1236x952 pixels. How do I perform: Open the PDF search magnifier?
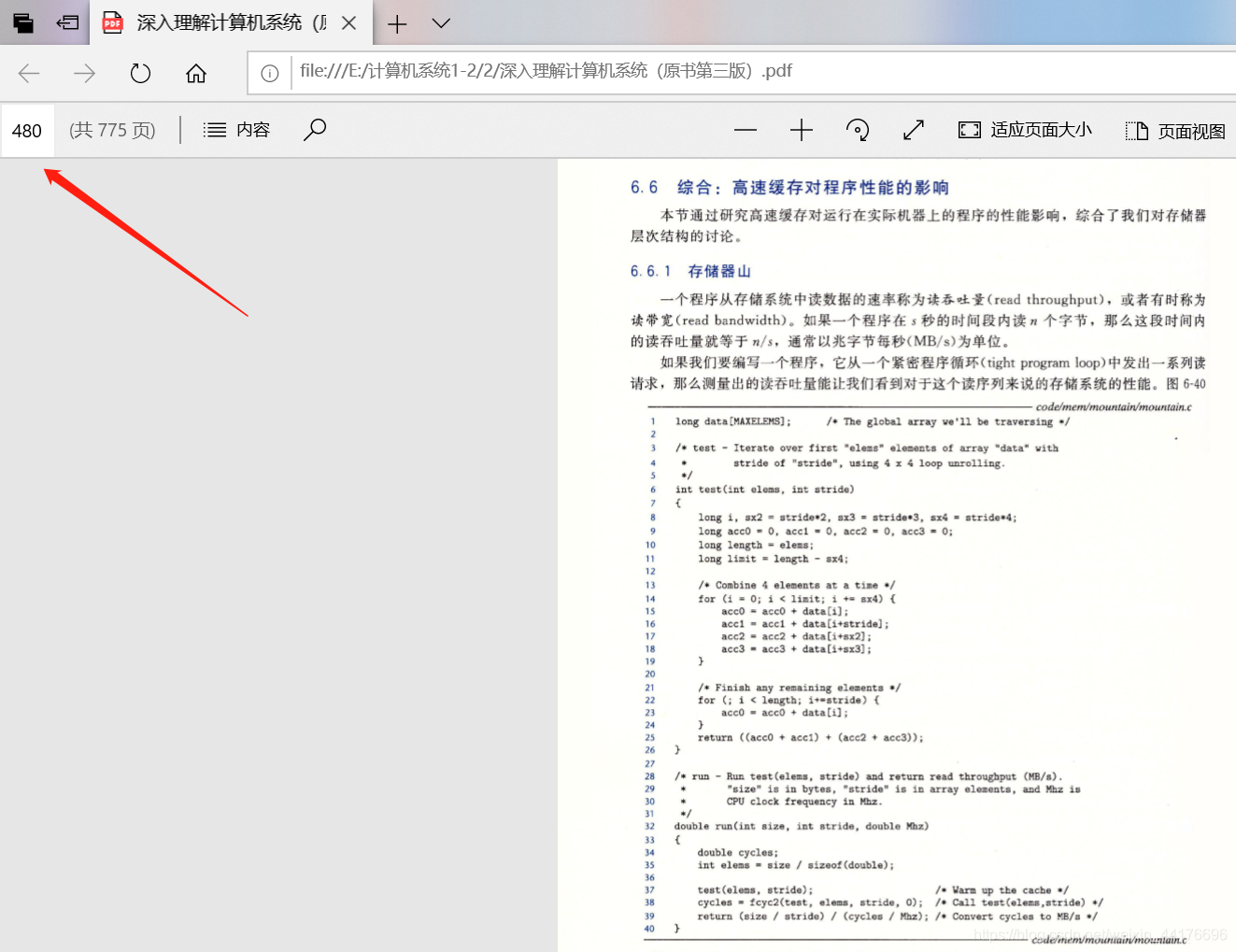tap(315, 129)
